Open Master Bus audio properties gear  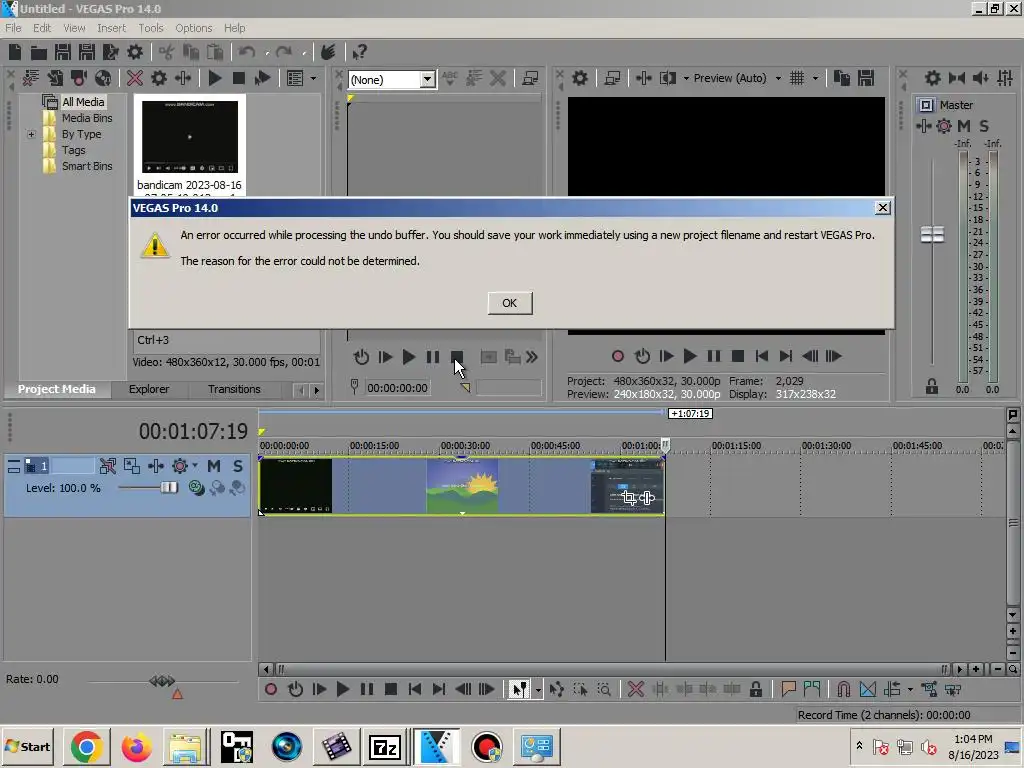click(x=933, y=78)
